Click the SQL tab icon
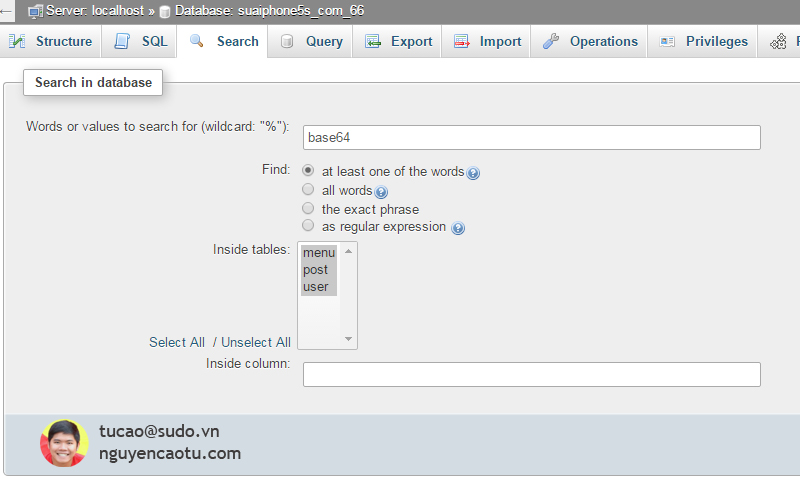This screenshot has width=800, height=479. point(122,41)
